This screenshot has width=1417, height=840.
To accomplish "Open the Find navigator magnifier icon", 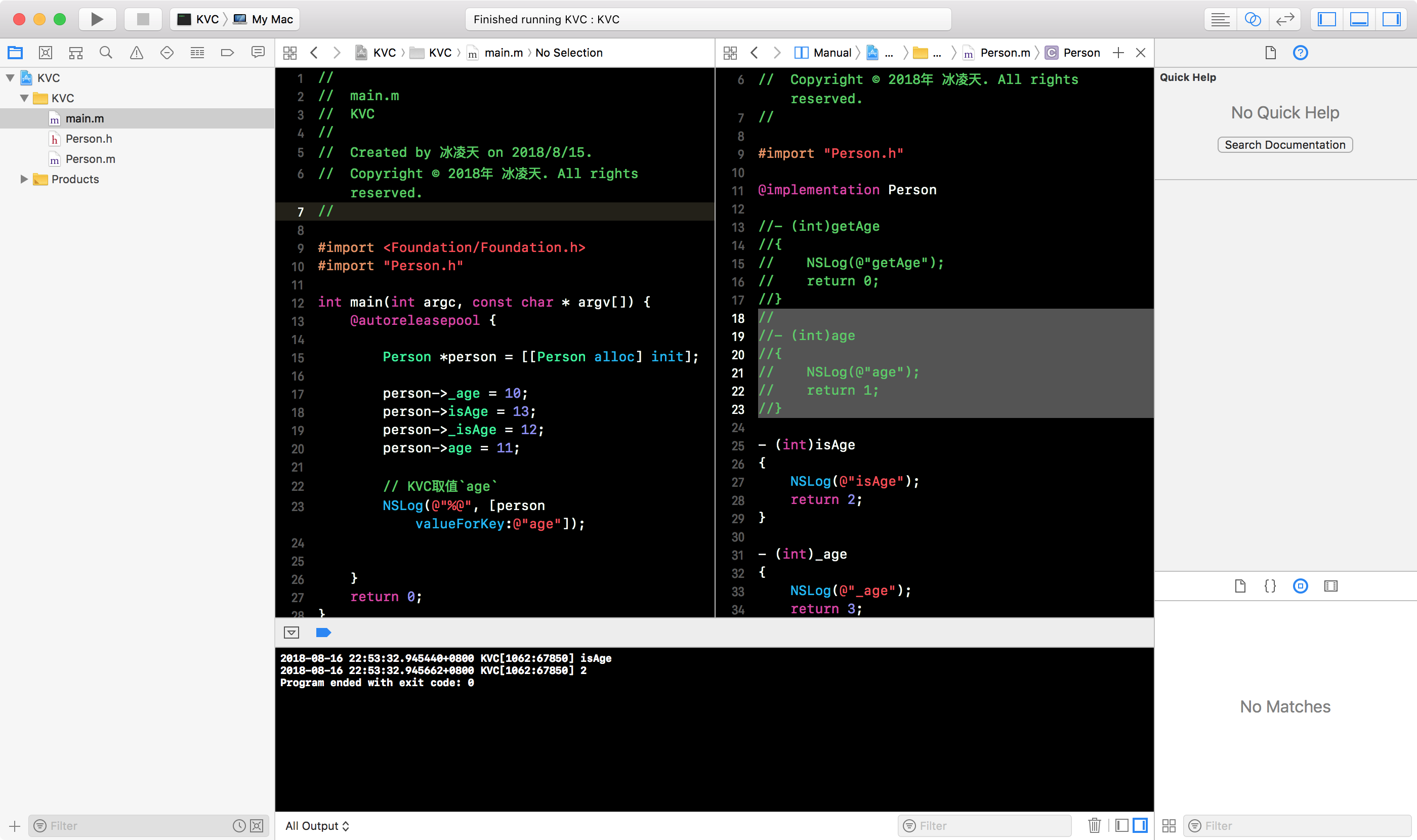I will pyautogui.click(x=106, y=53).
